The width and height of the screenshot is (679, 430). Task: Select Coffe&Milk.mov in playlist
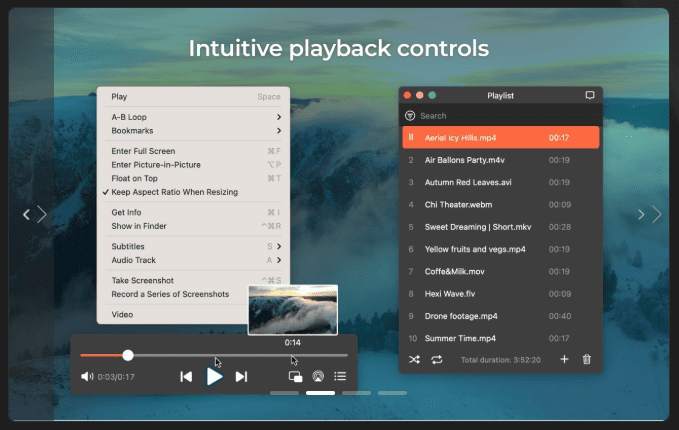tap(501, 272)
